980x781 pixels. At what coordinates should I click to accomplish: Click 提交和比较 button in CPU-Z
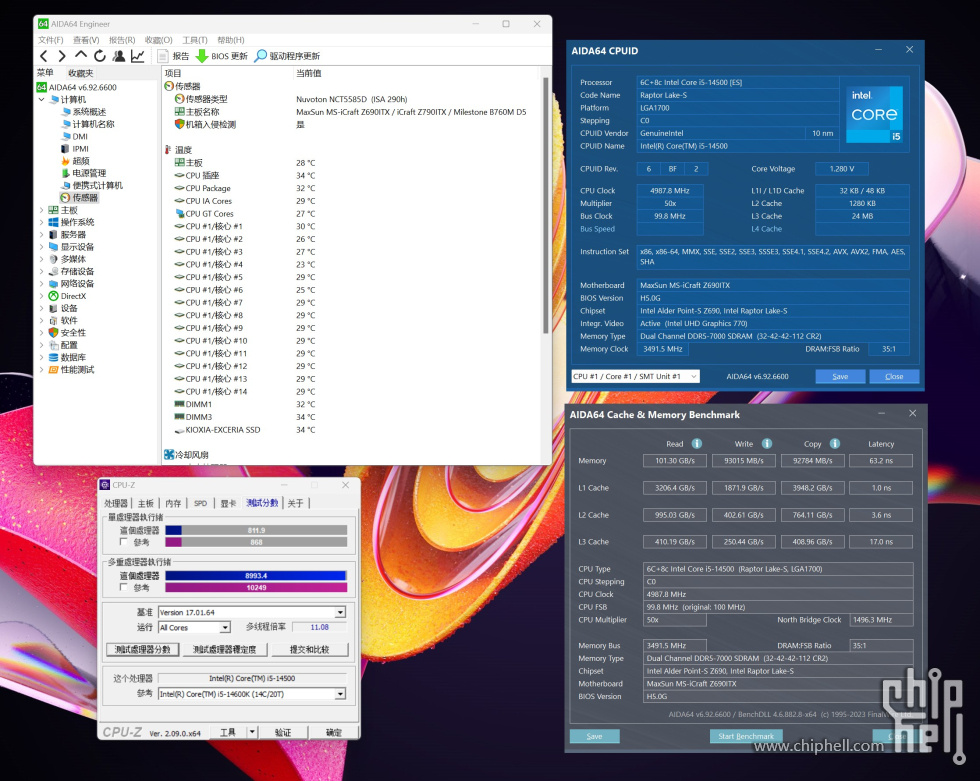309,650
